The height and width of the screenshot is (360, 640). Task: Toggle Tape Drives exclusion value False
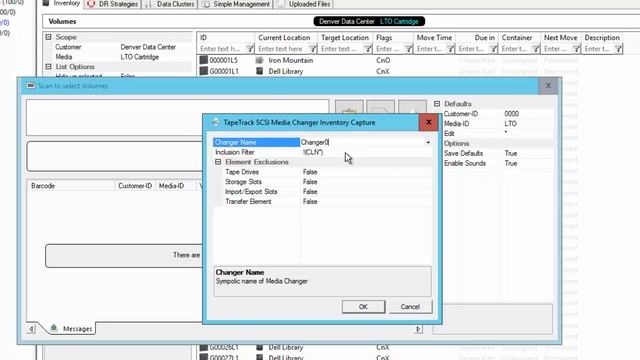click(310, 172)
